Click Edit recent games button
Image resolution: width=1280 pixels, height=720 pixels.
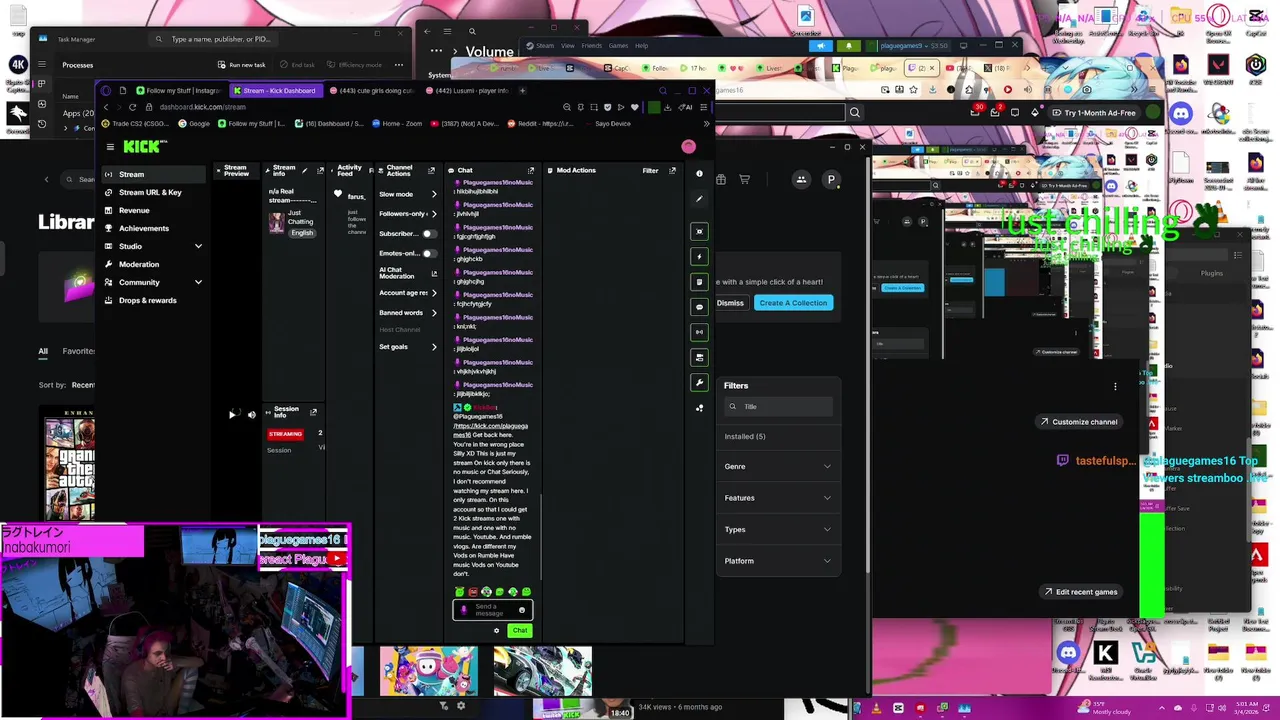click(x=1079, y=592)
